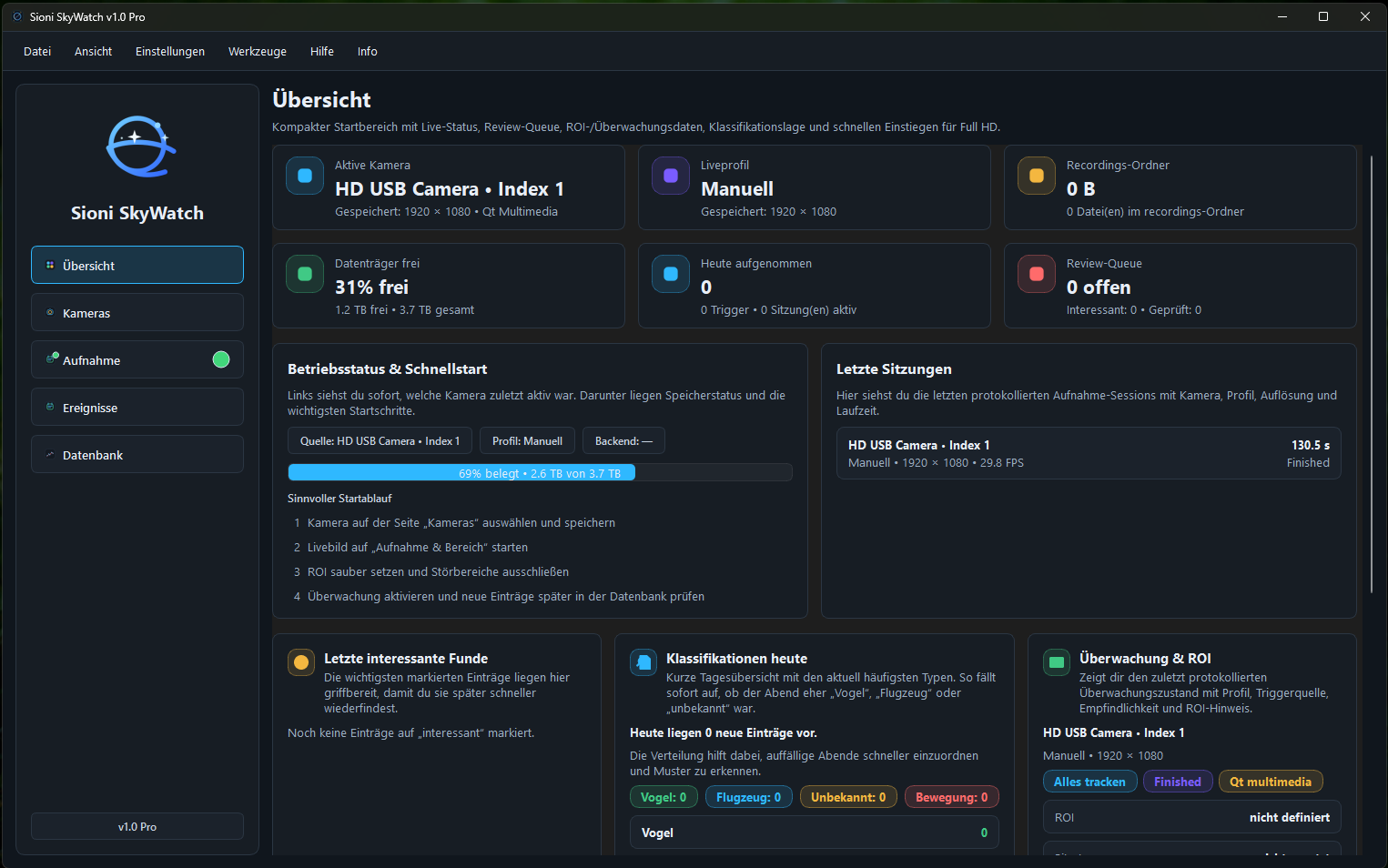Click the Letzte interessante Funde icon
Image resolution: width=1388 pixels, height=868 pixels.
301,662
